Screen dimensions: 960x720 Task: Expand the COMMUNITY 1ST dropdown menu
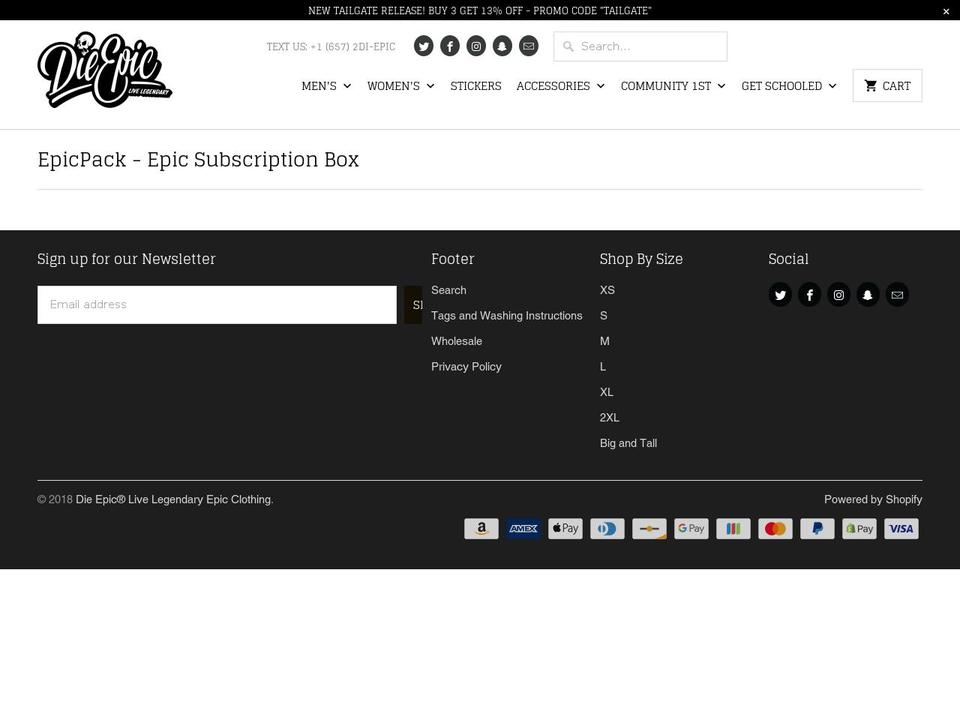pos(673,86)
